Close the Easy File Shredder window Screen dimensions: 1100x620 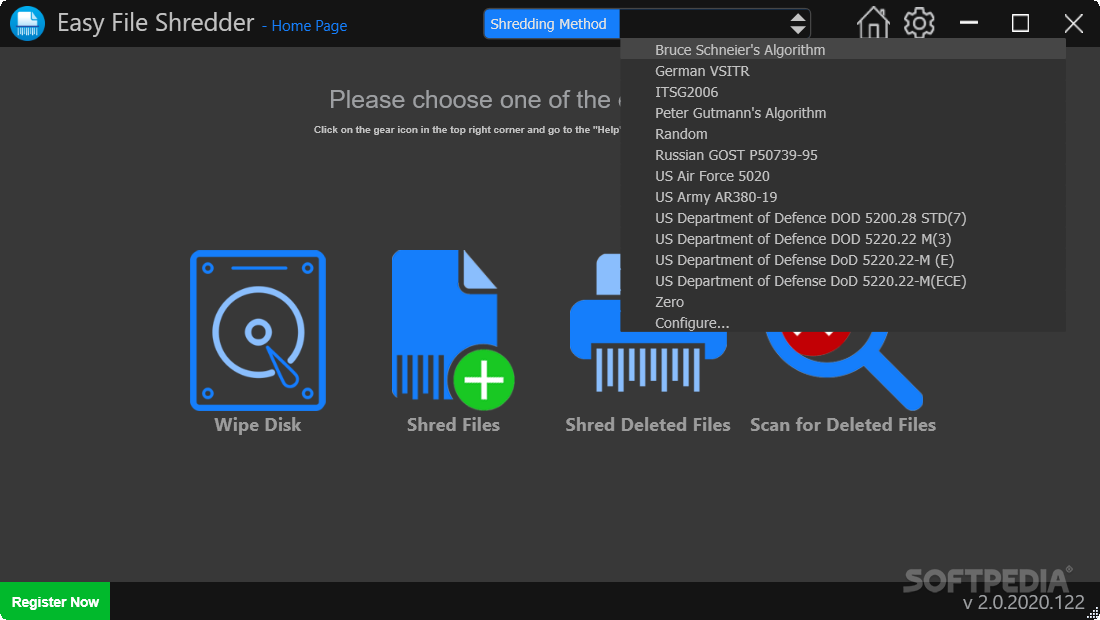[1073, 23]
